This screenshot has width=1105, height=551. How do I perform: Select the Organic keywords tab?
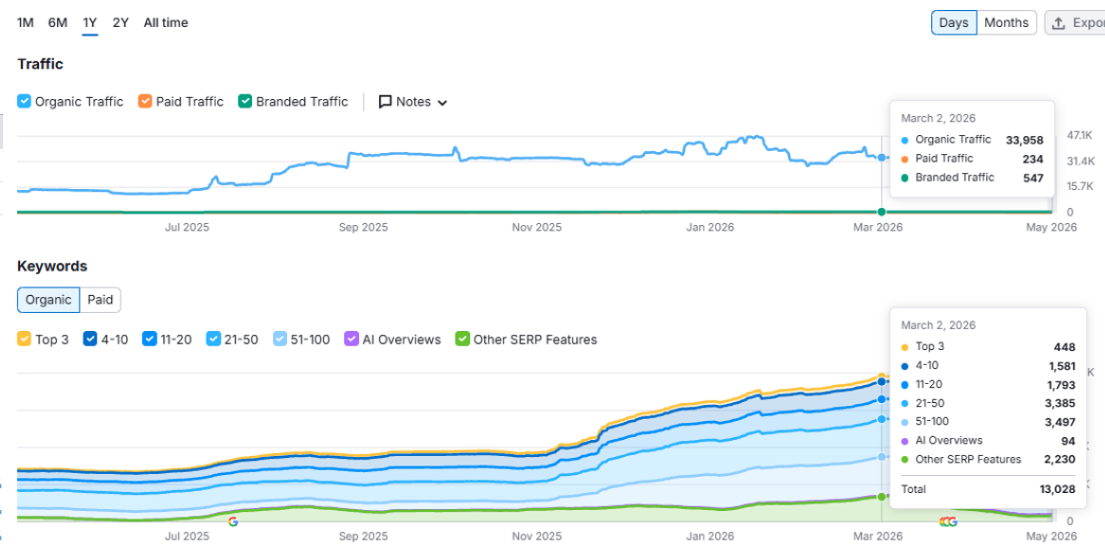[x=49, y=299]
